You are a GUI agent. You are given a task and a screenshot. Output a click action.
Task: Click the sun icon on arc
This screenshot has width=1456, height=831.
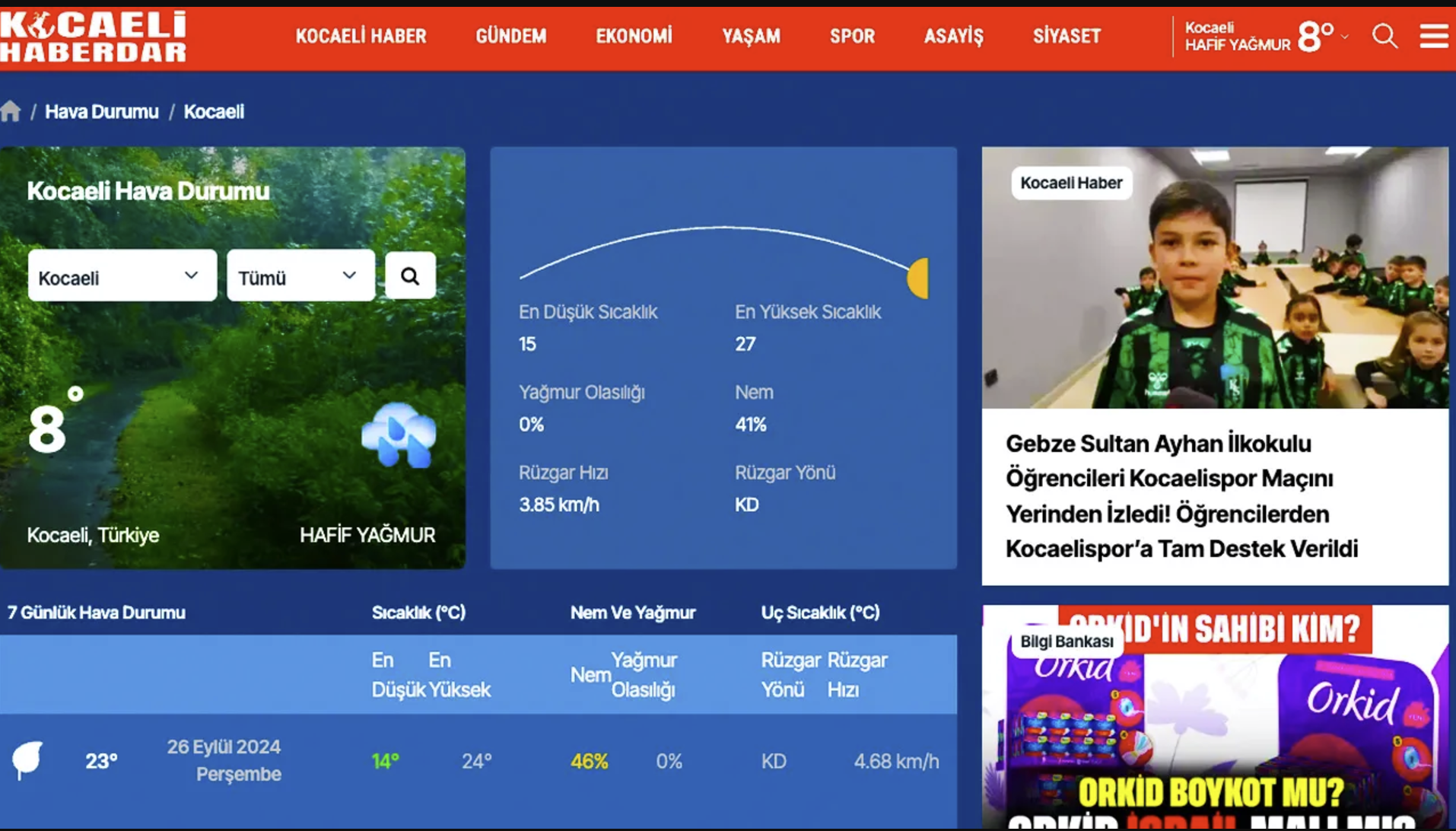pyautogui.click(x=918, y=278)
